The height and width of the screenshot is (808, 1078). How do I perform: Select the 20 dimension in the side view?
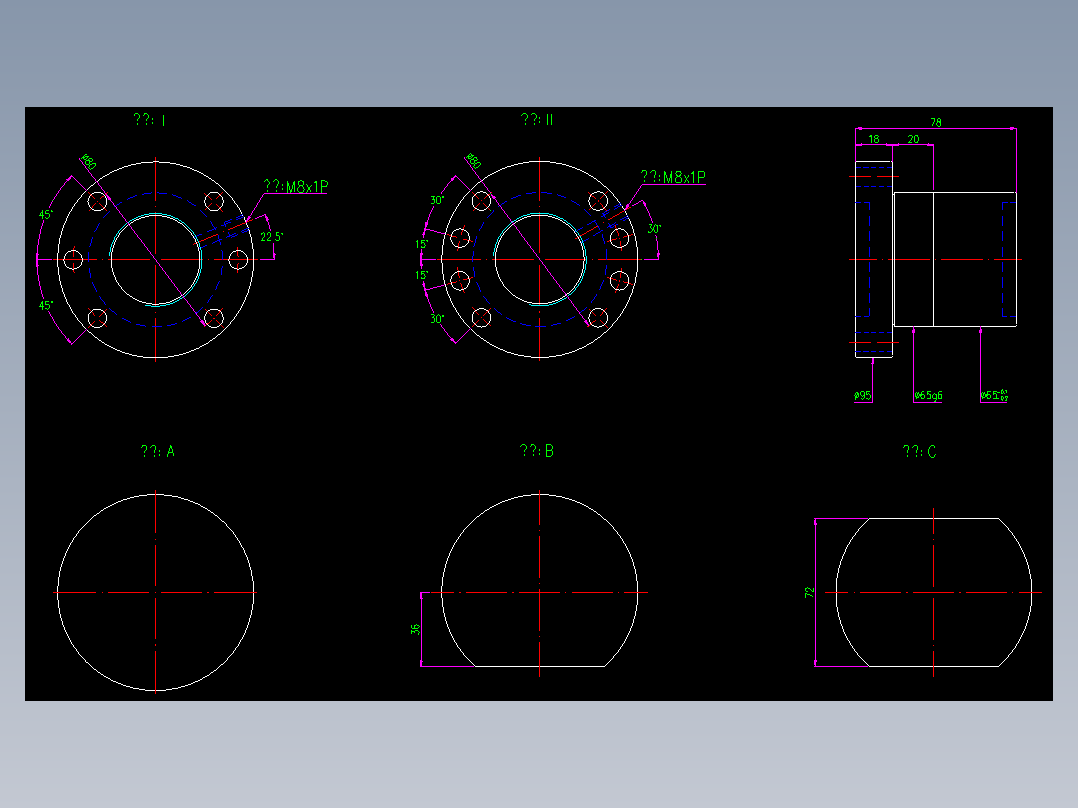pyautogui.click(x=913, y=139)
